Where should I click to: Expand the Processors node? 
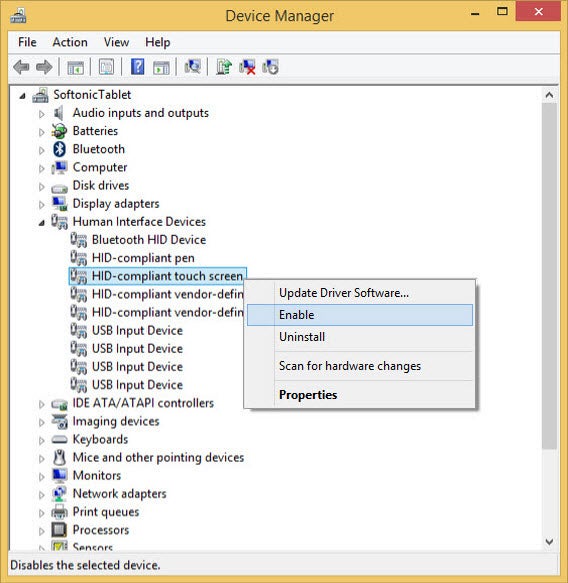pyautogui.click(x=42, y=531)
